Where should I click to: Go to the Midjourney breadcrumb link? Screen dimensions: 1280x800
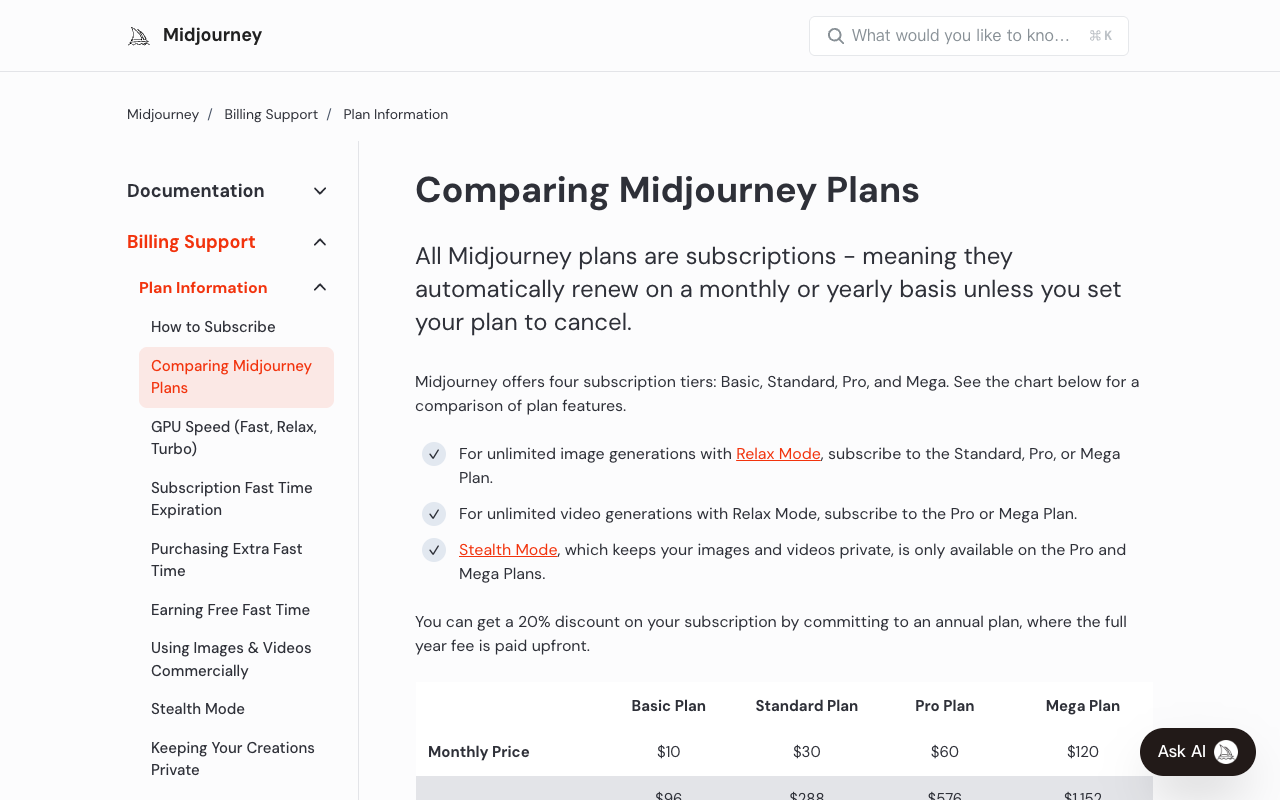tap(163, 114)
